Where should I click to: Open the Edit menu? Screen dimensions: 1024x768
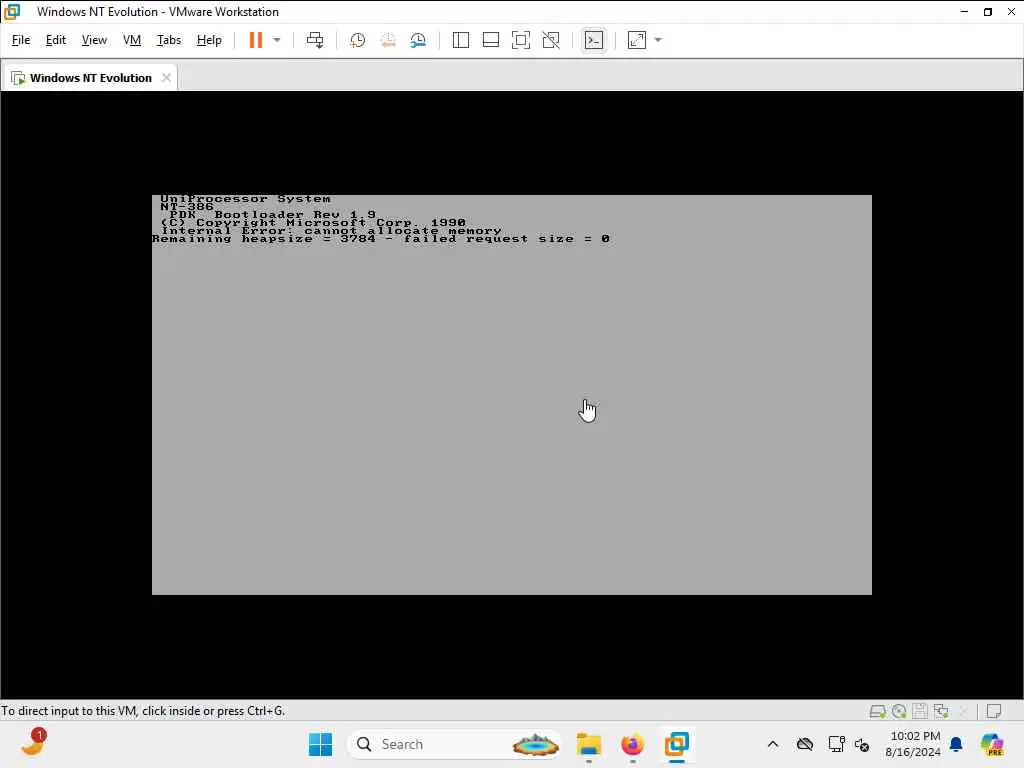[x=56, y=40]
